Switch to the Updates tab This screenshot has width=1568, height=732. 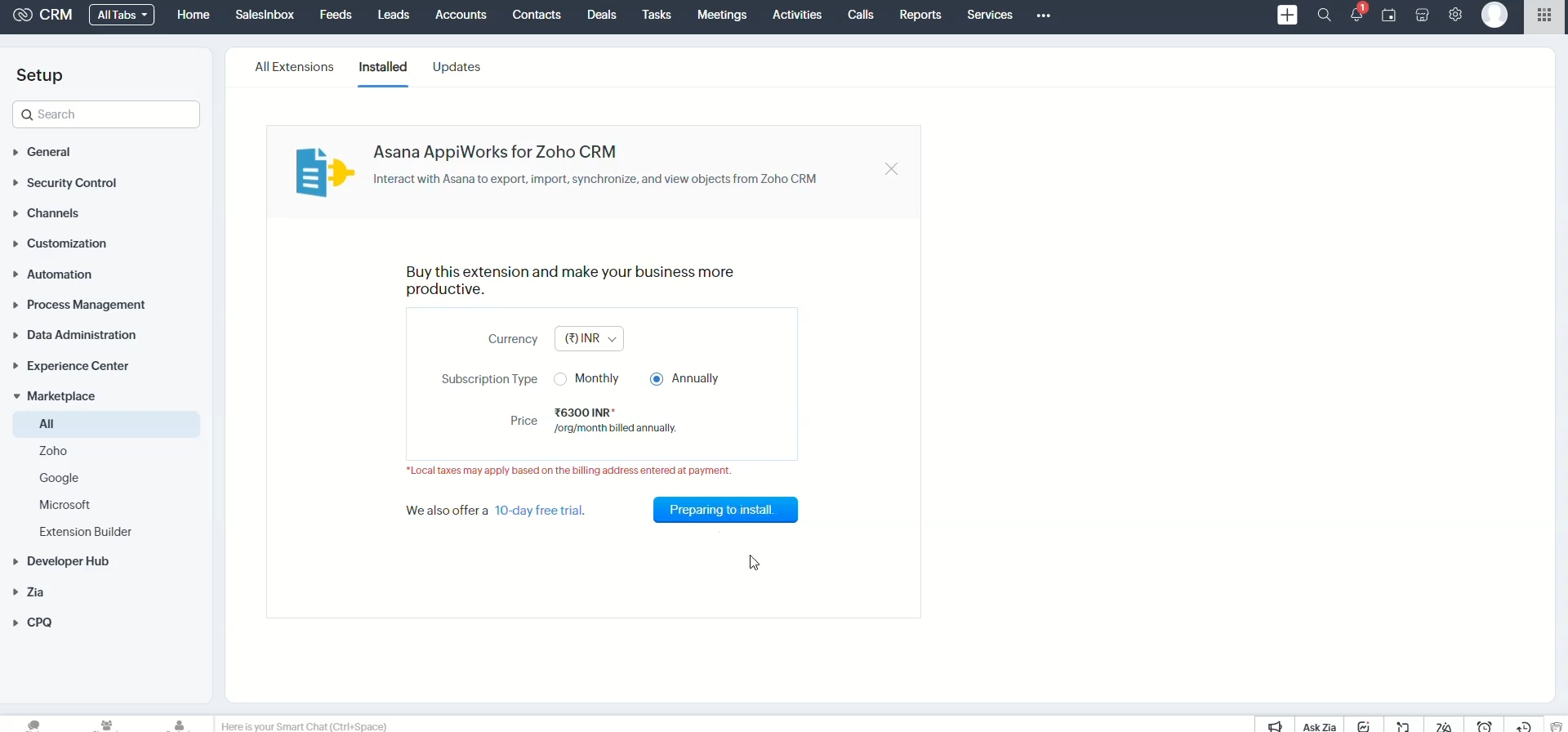[x=457, y=67]
